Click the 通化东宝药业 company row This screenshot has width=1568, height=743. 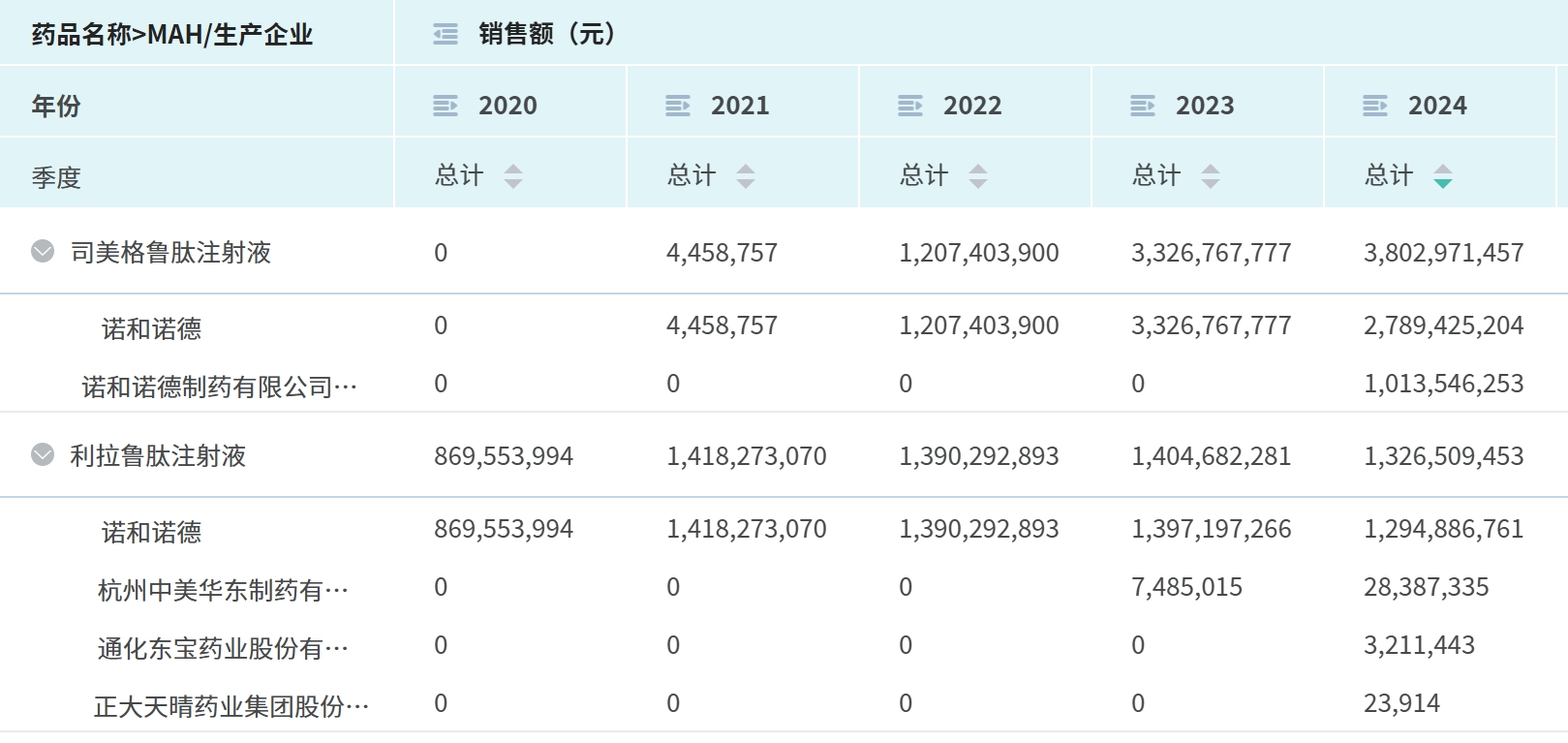pos(223,648)
